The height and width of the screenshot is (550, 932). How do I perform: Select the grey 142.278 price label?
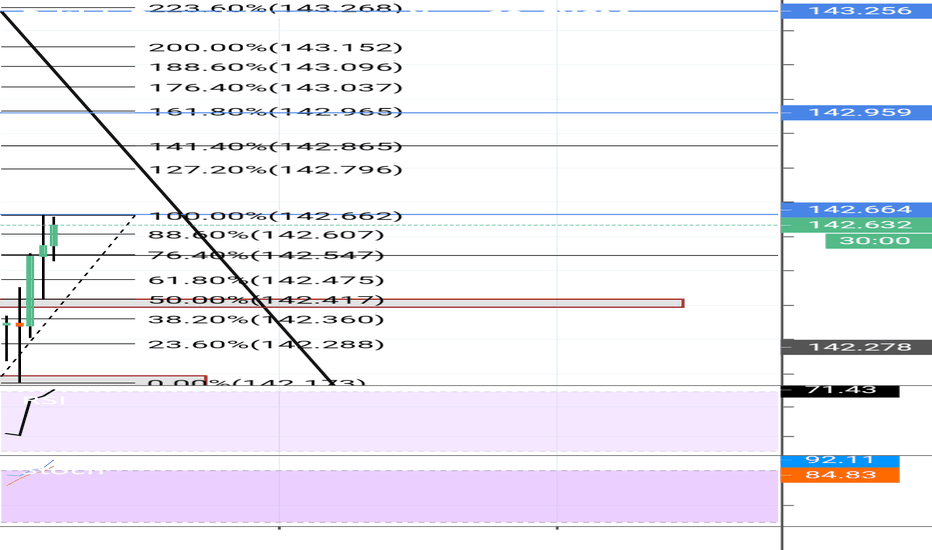click(x=858, y=347)
